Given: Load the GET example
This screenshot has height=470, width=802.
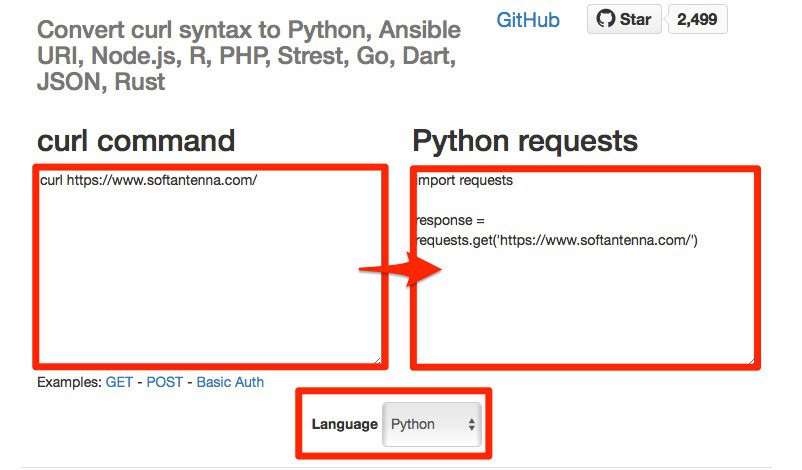Looking at the screenshot, I should click(x=119, y=382).
